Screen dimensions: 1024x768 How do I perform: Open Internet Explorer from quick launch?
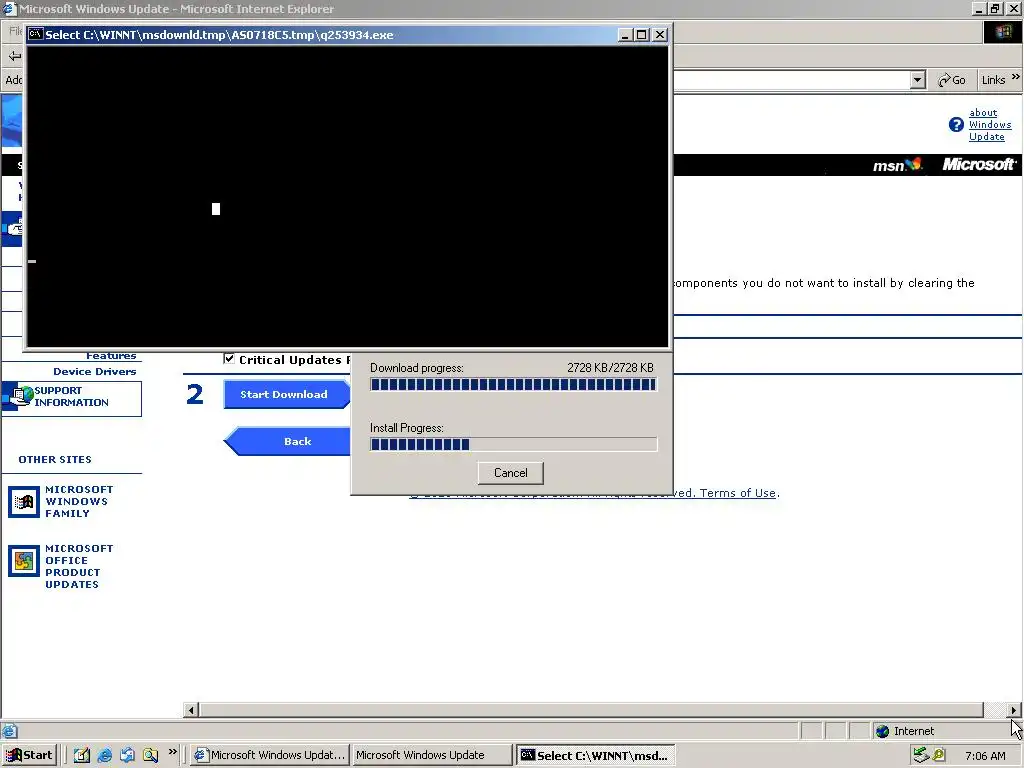tap(104, 755)
